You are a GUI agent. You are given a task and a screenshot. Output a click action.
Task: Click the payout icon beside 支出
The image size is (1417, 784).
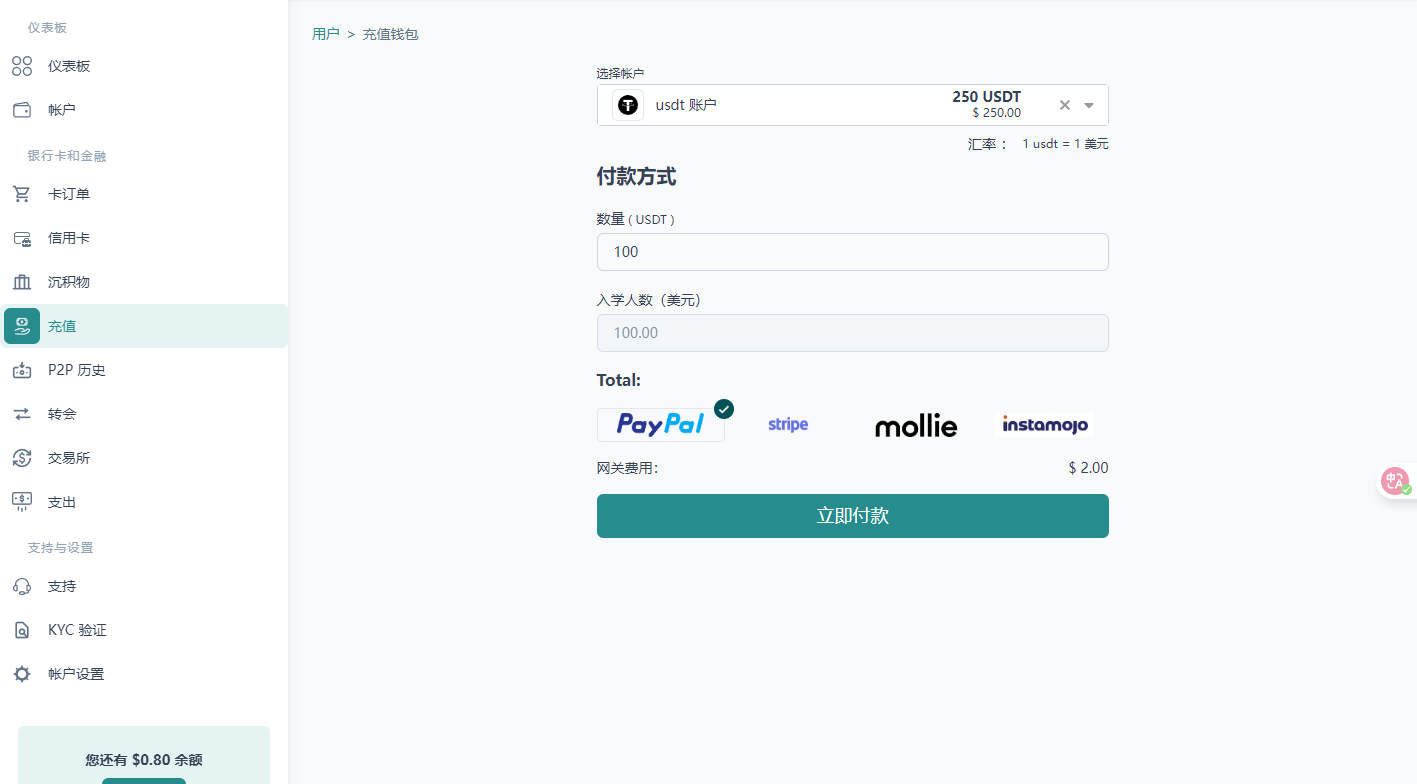pos(22,502)
